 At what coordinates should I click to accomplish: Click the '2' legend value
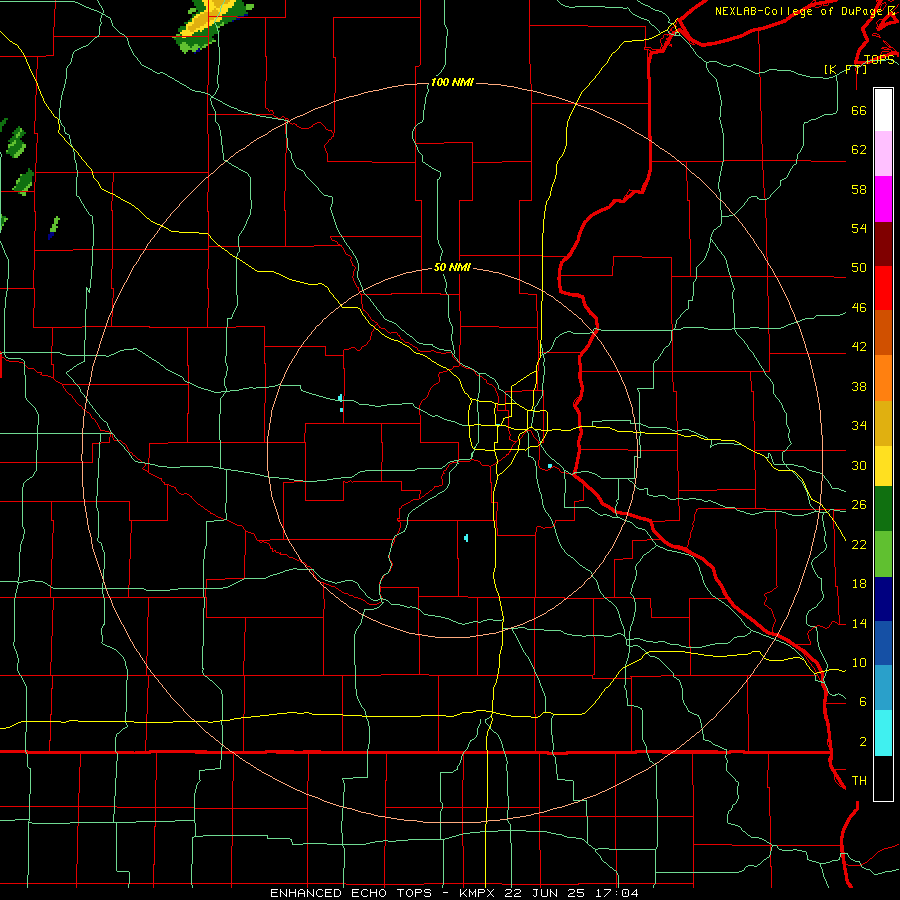click(863, 742)
